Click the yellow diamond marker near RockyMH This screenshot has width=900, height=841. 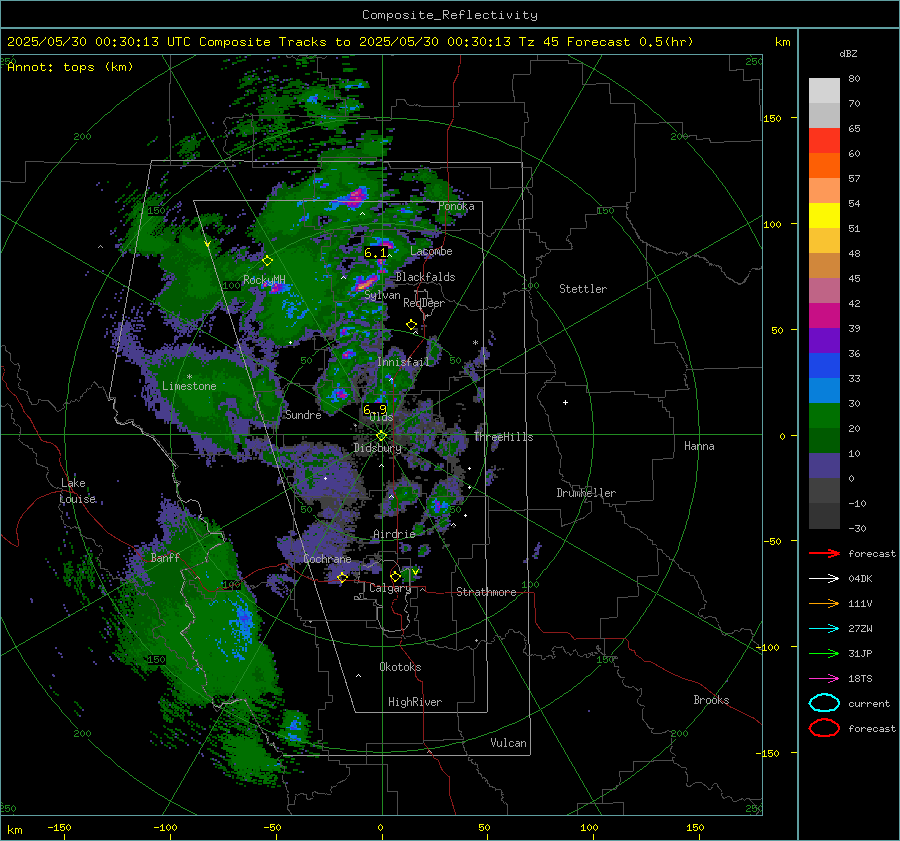[267, 261]
